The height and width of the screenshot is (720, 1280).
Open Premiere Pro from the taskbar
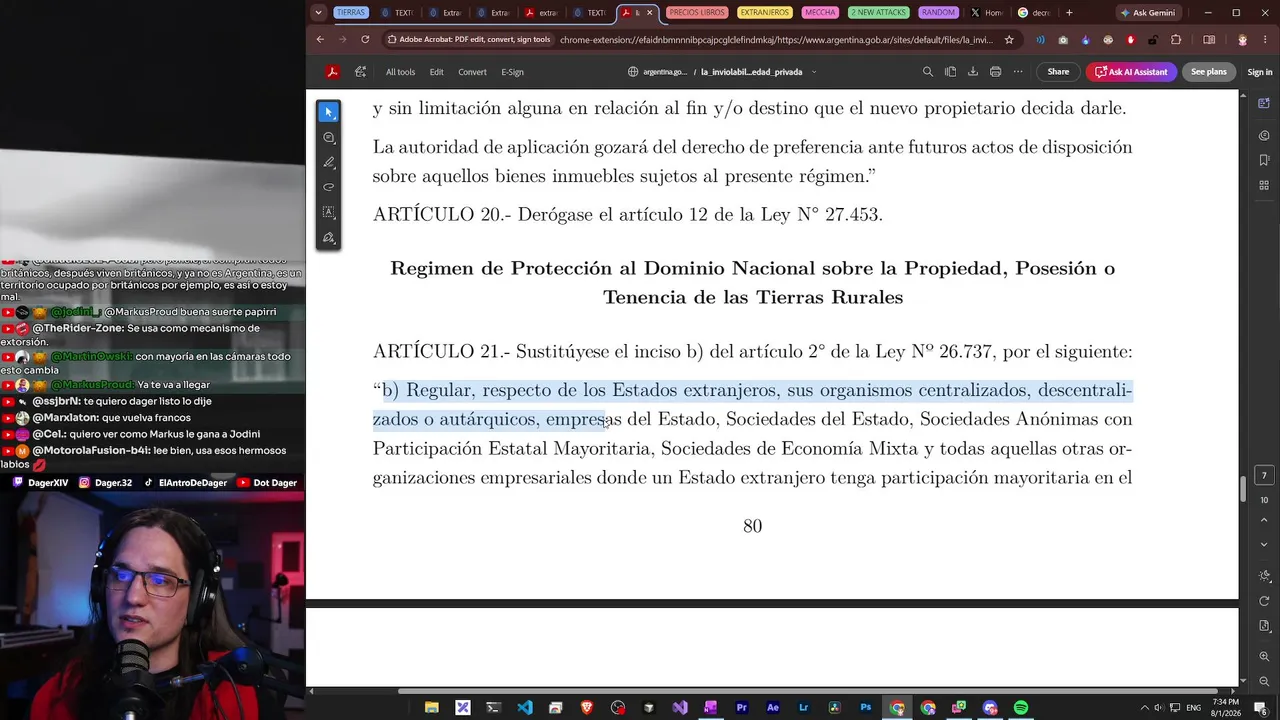click(x=742, y=707)
